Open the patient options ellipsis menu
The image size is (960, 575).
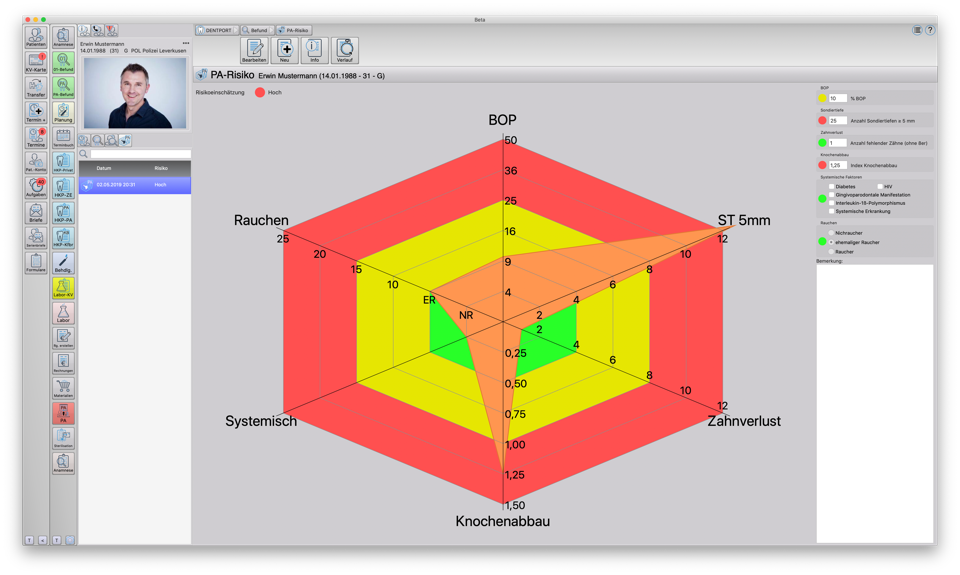(x=185, y=43)
